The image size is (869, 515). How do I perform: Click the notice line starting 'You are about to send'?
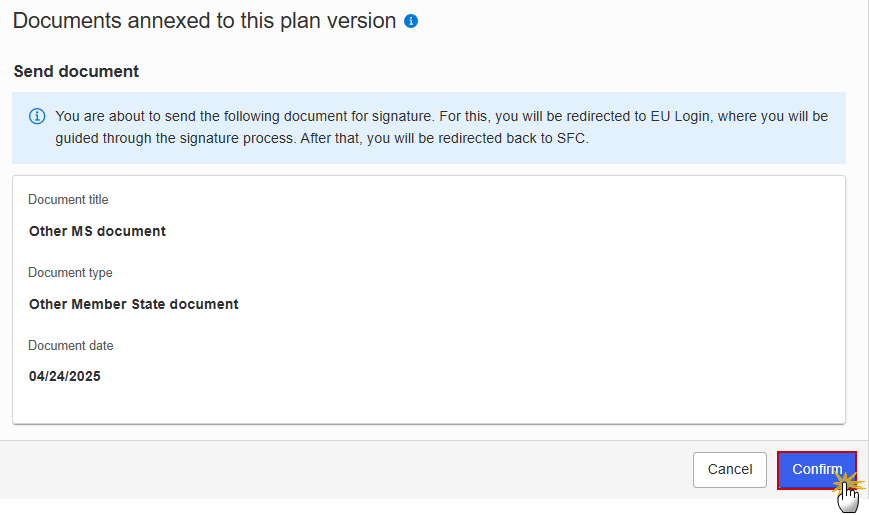pyautogui.click(x=442, y=116)
